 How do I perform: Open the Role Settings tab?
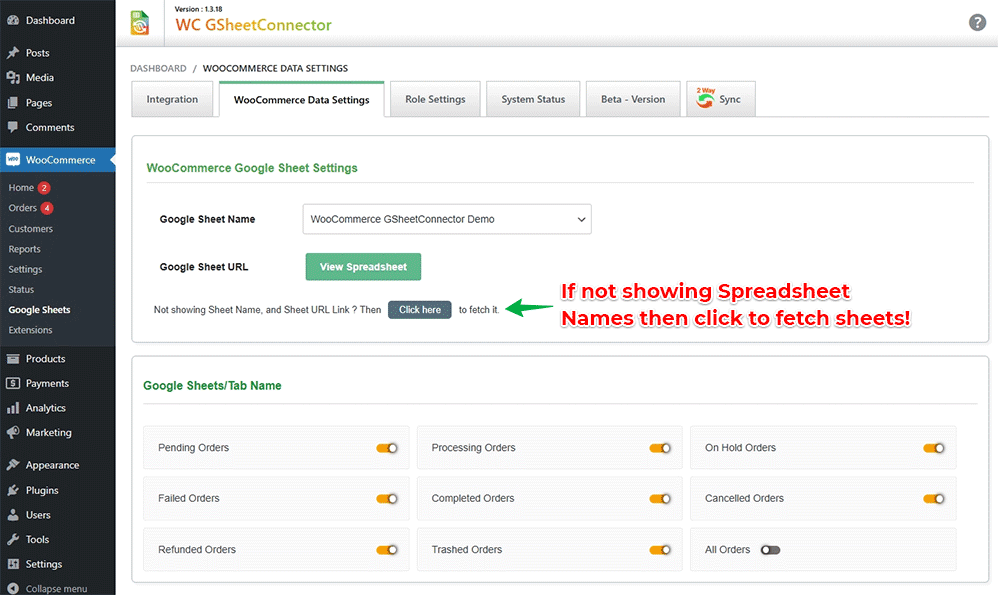click(435, 99)
